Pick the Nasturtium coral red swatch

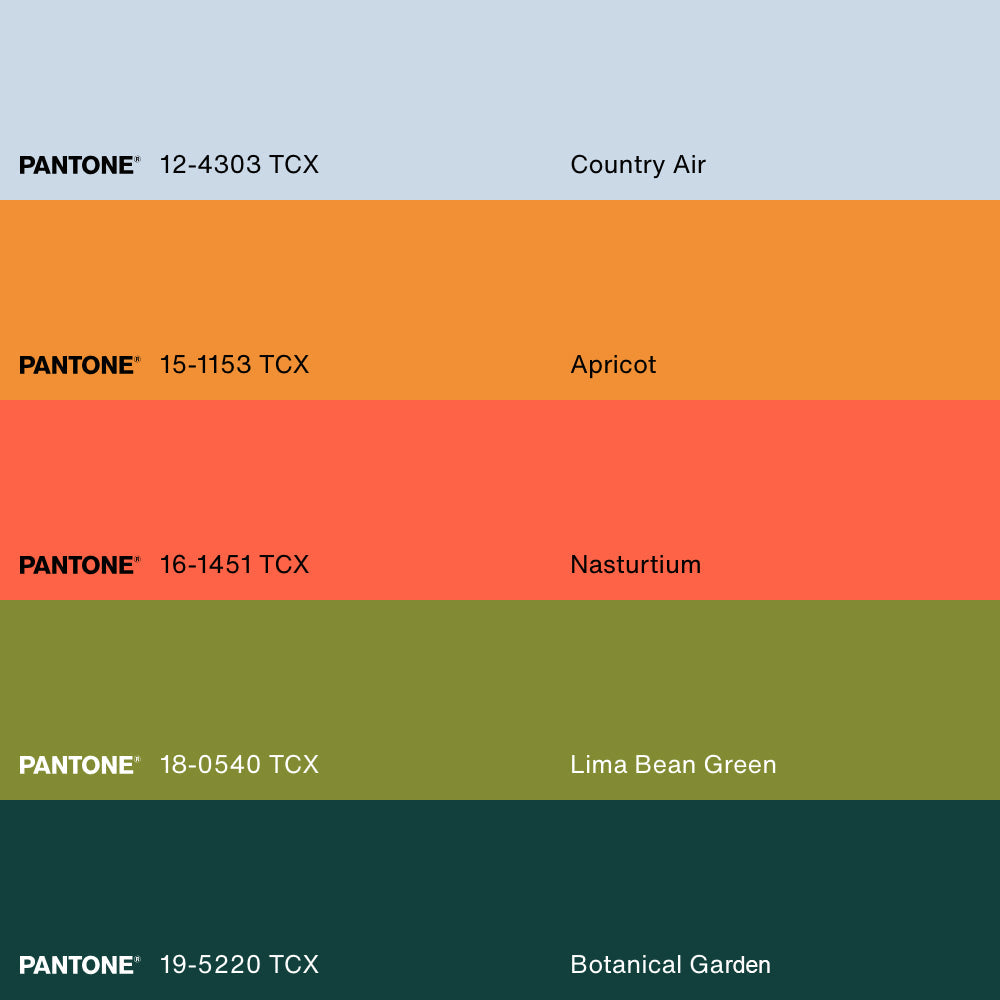click(x=500, y=500)
